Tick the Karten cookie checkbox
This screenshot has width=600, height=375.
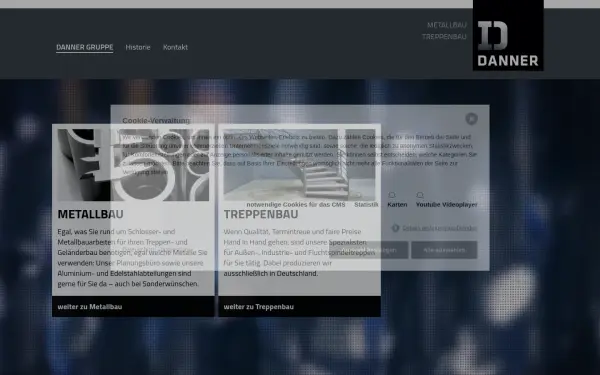(x=392, y=195)
